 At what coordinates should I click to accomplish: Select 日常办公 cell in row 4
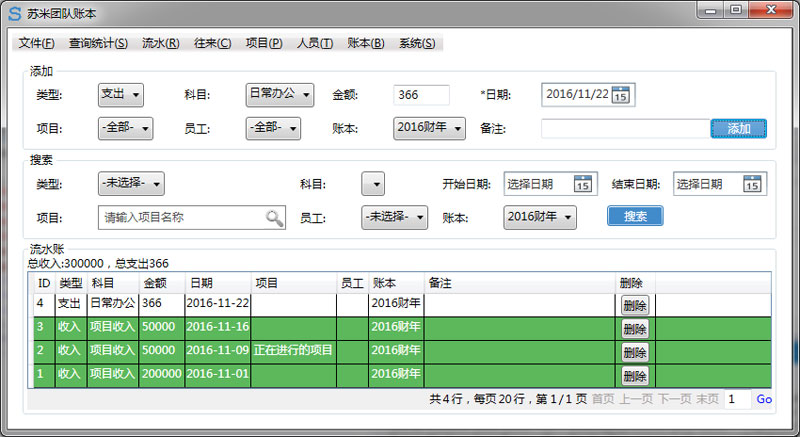pyautogui.click(x=113, y=303)
